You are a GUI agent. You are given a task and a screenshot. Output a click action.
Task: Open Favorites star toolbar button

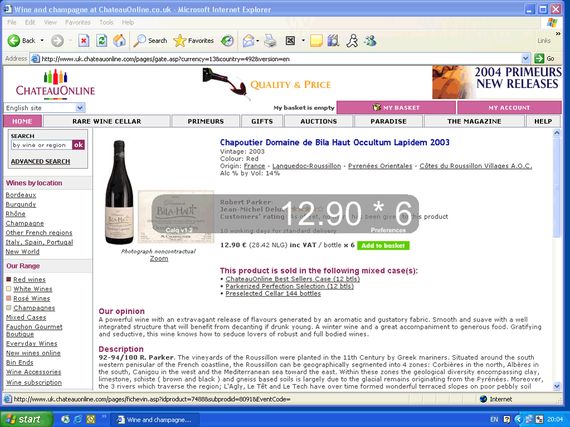click(193, 41)
